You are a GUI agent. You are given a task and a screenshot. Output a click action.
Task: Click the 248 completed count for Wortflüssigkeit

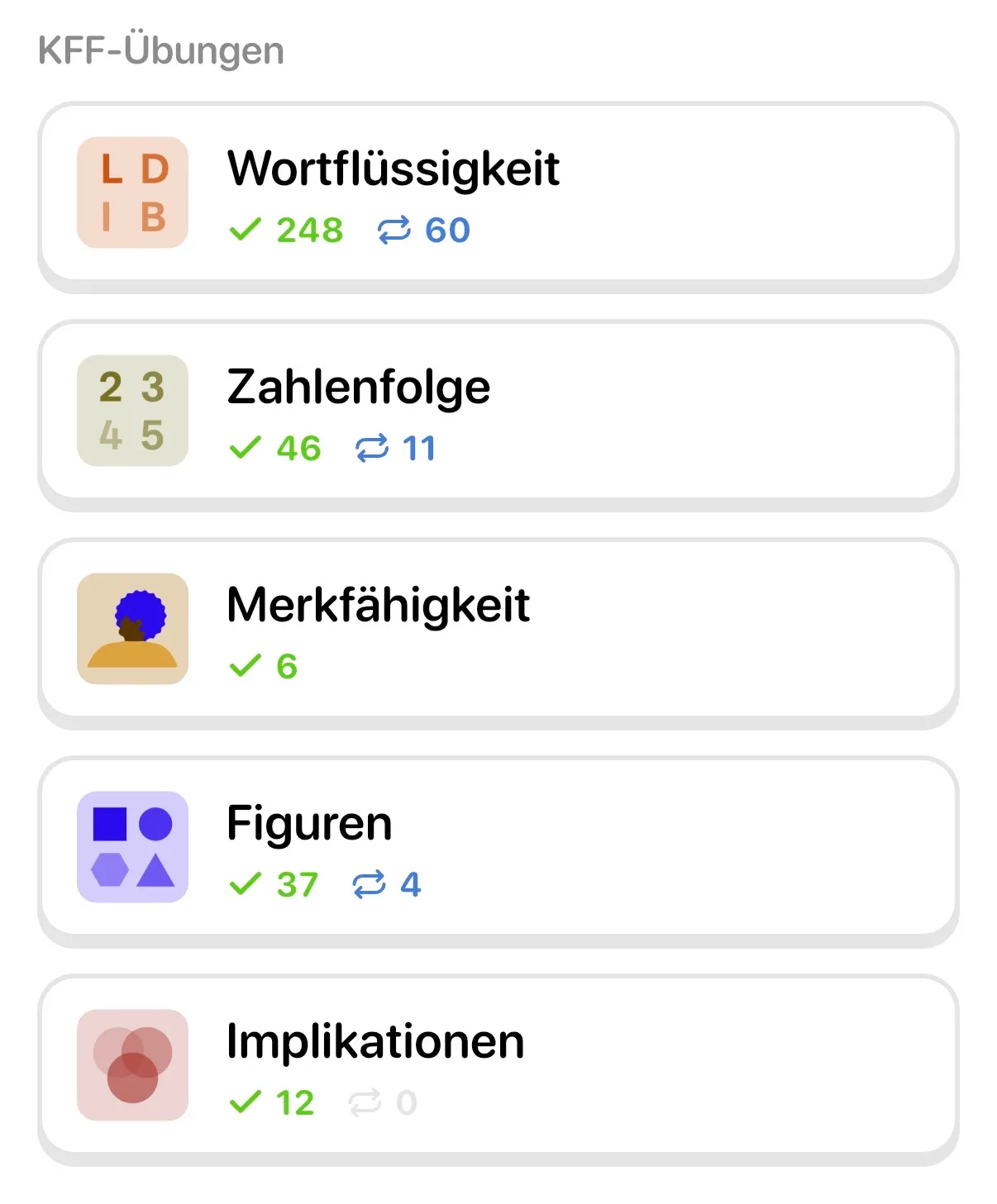[309, 231]
